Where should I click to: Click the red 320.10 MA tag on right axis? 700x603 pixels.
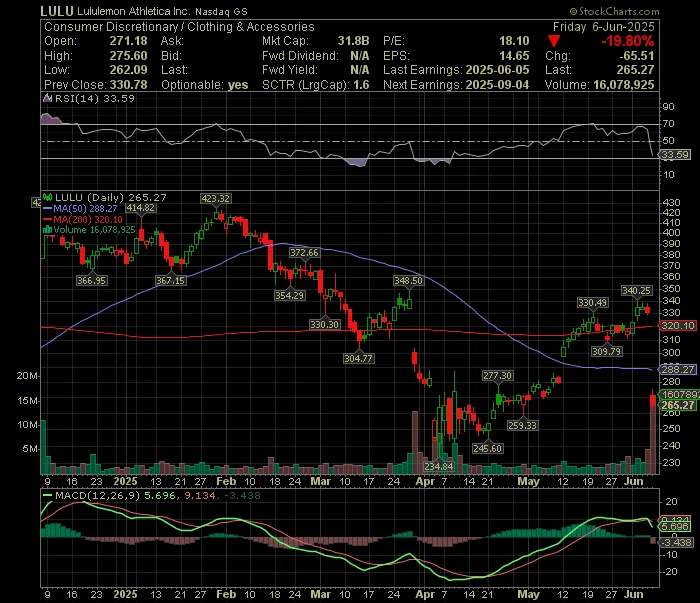678,326
